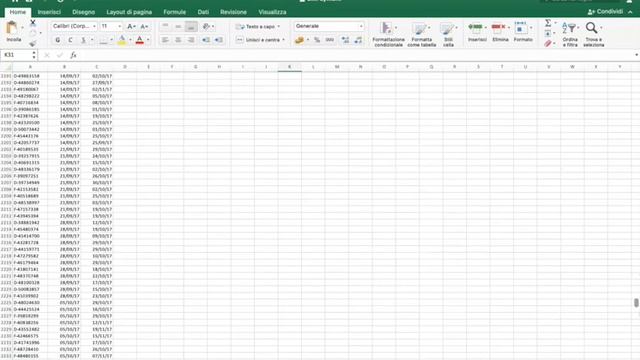This screenshot has width=640, height=360.
Task: Cancel formula entry X icon
Action: click(47, 55)
